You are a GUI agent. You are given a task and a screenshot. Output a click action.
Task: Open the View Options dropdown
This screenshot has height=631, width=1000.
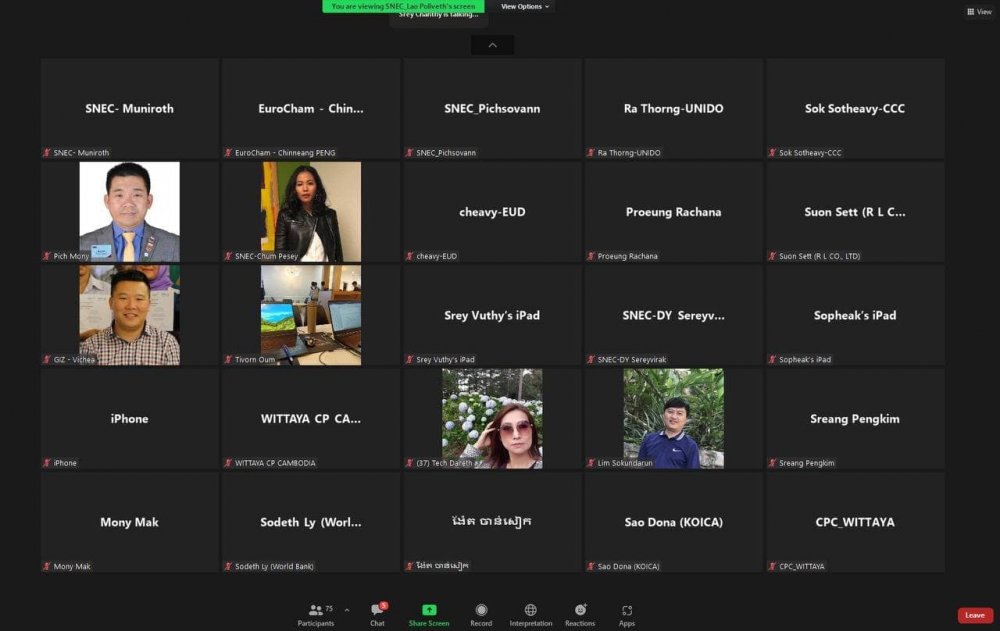pyautogui.click(x=525, y=6)
